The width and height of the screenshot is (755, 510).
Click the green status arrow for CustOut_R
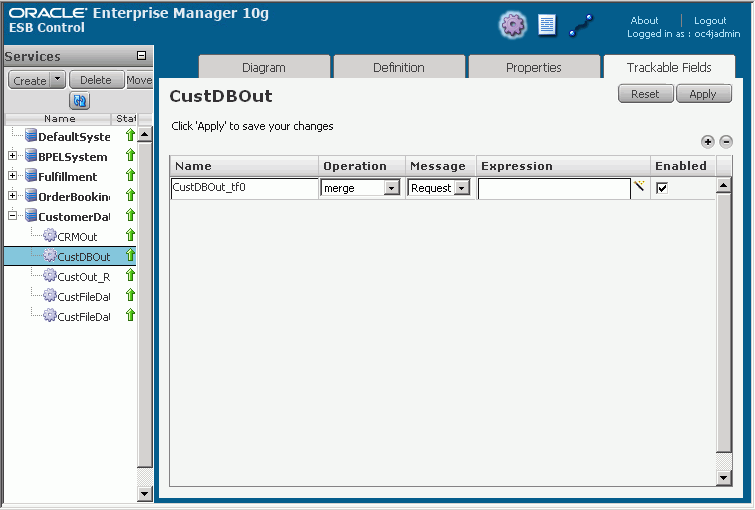[x=130, y=275]
